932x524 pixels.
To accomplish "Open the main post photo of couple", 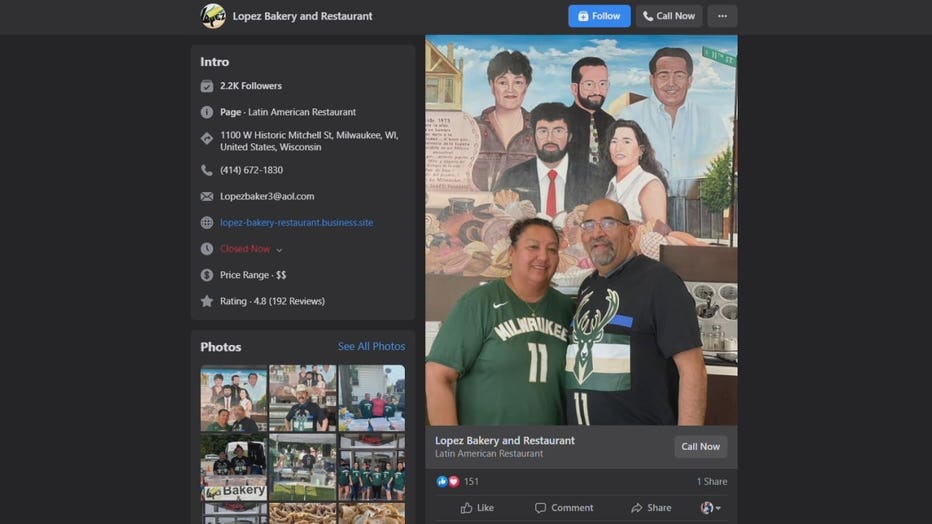I will click(x=581, y=230).
